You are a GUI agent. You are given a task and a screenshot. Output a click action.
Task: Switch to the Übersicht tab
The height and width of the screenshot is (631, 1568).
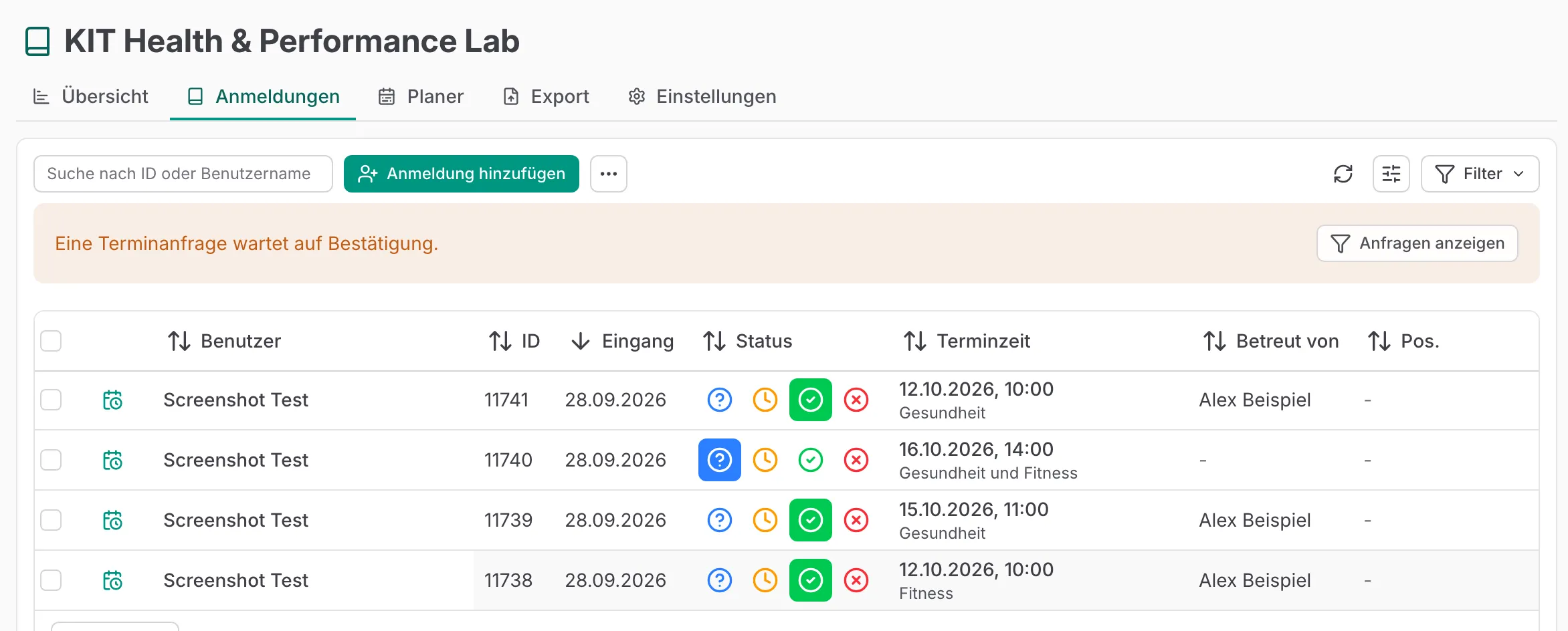point(90,96)
